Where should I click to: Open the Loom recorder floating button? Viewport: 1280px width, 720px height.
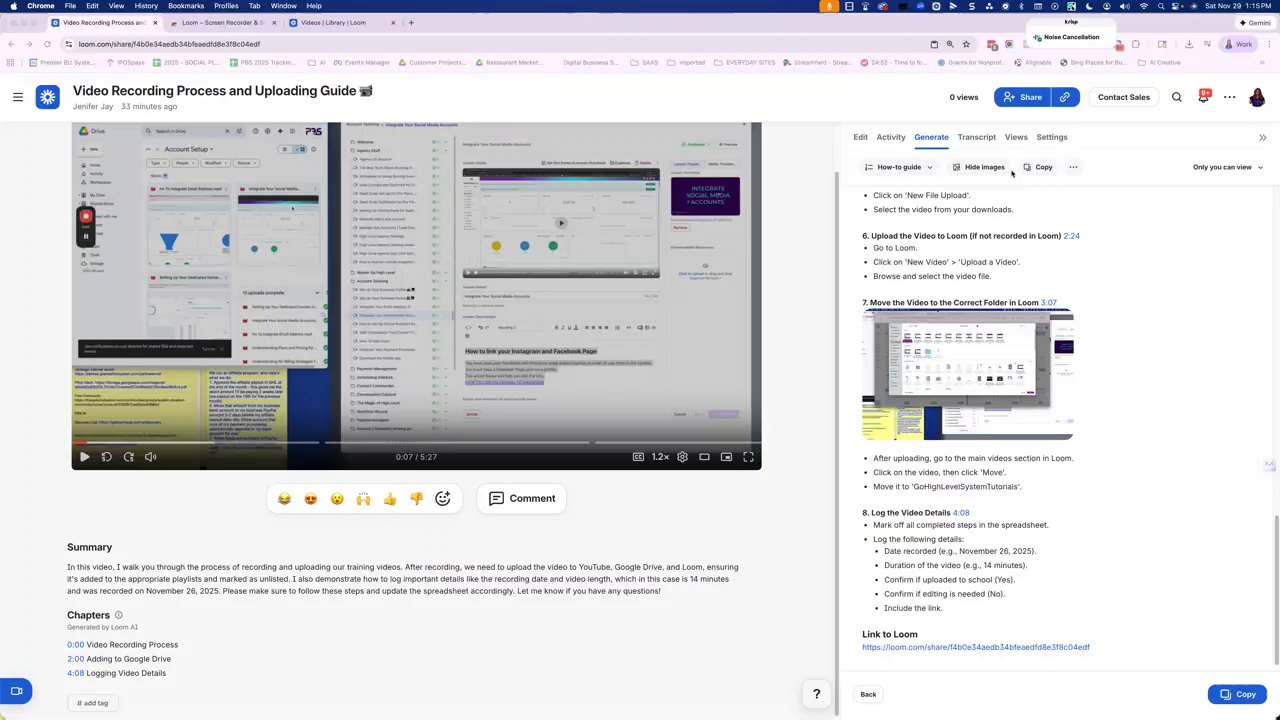pos(16,691)
